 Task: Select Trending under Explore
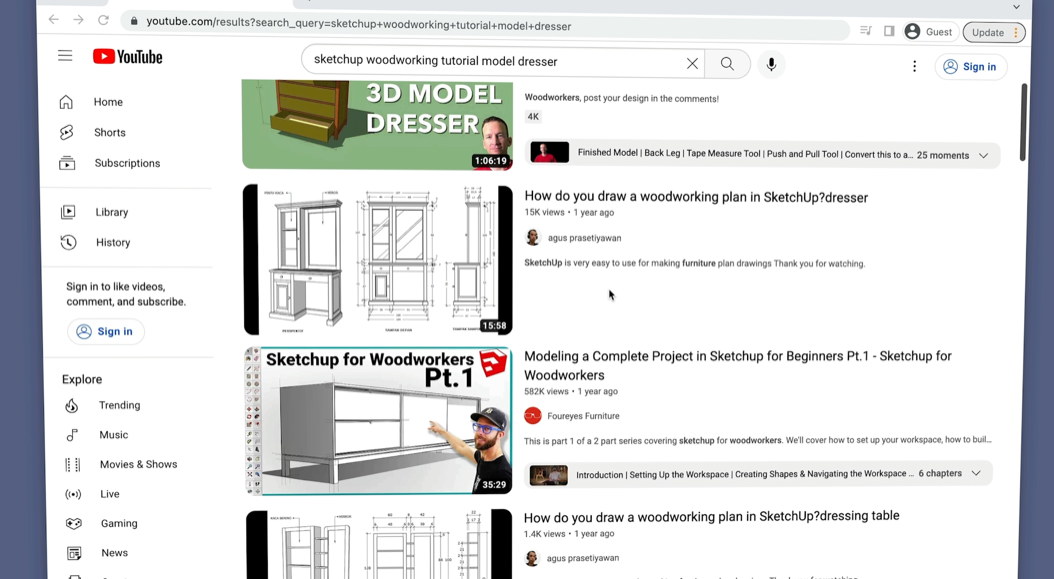click(120, 405)
